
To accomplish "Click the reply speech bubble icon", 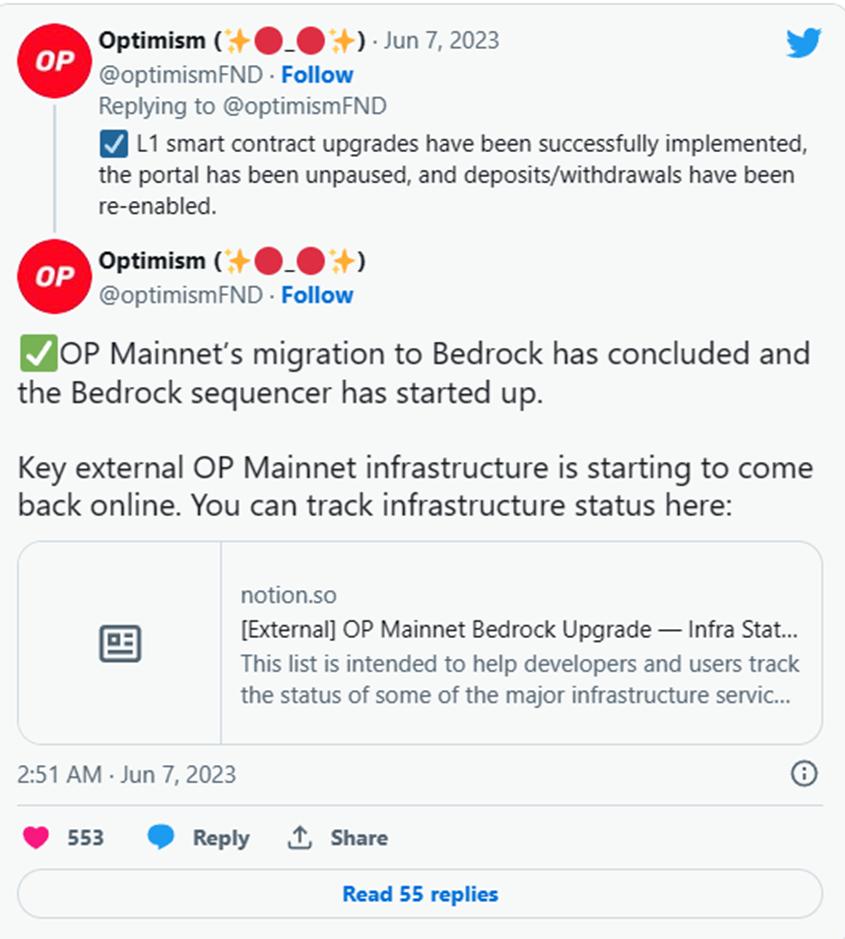I will pos(161,837).
